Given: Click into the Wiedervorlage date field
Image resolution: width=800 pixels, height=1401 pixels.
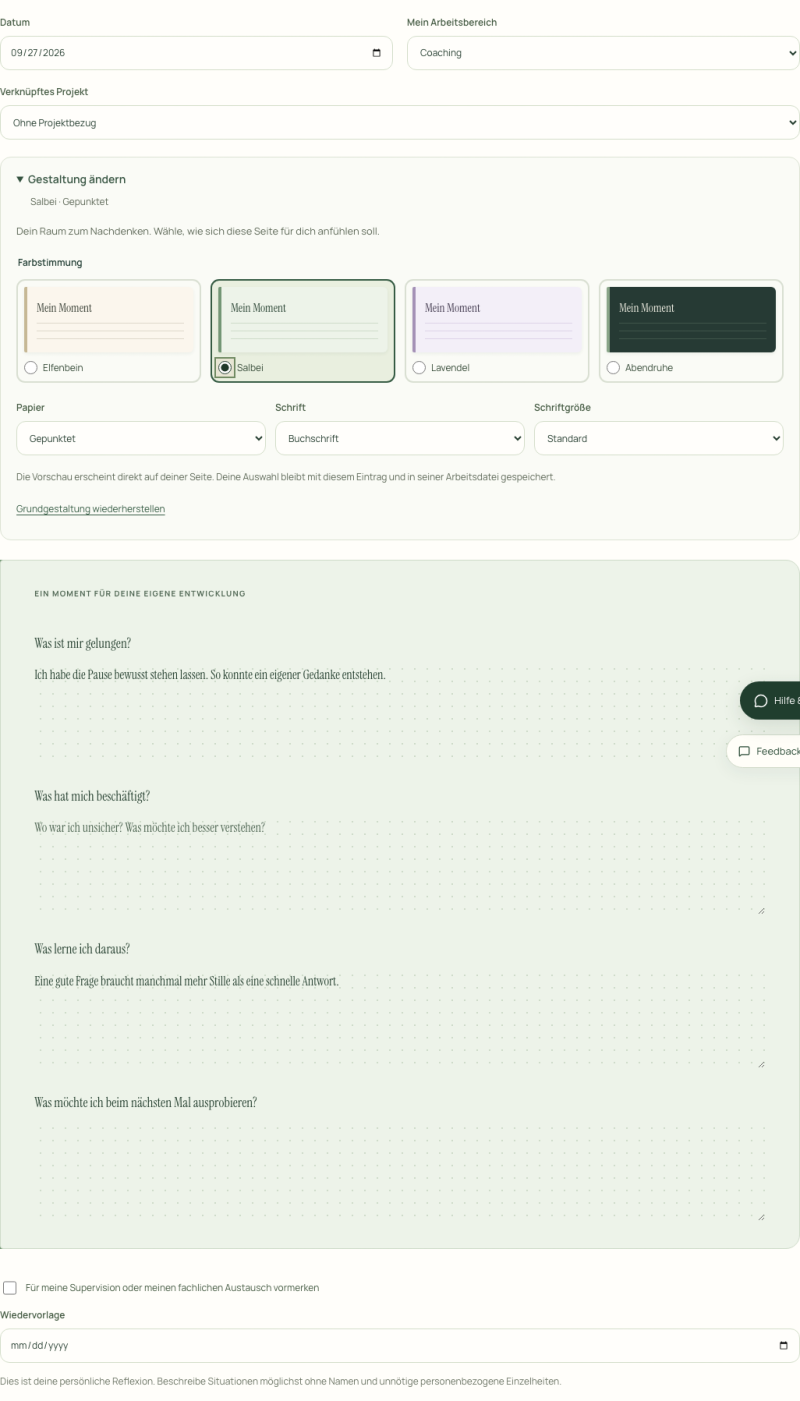Looking at the screenshot, I should click(400, 1345).
